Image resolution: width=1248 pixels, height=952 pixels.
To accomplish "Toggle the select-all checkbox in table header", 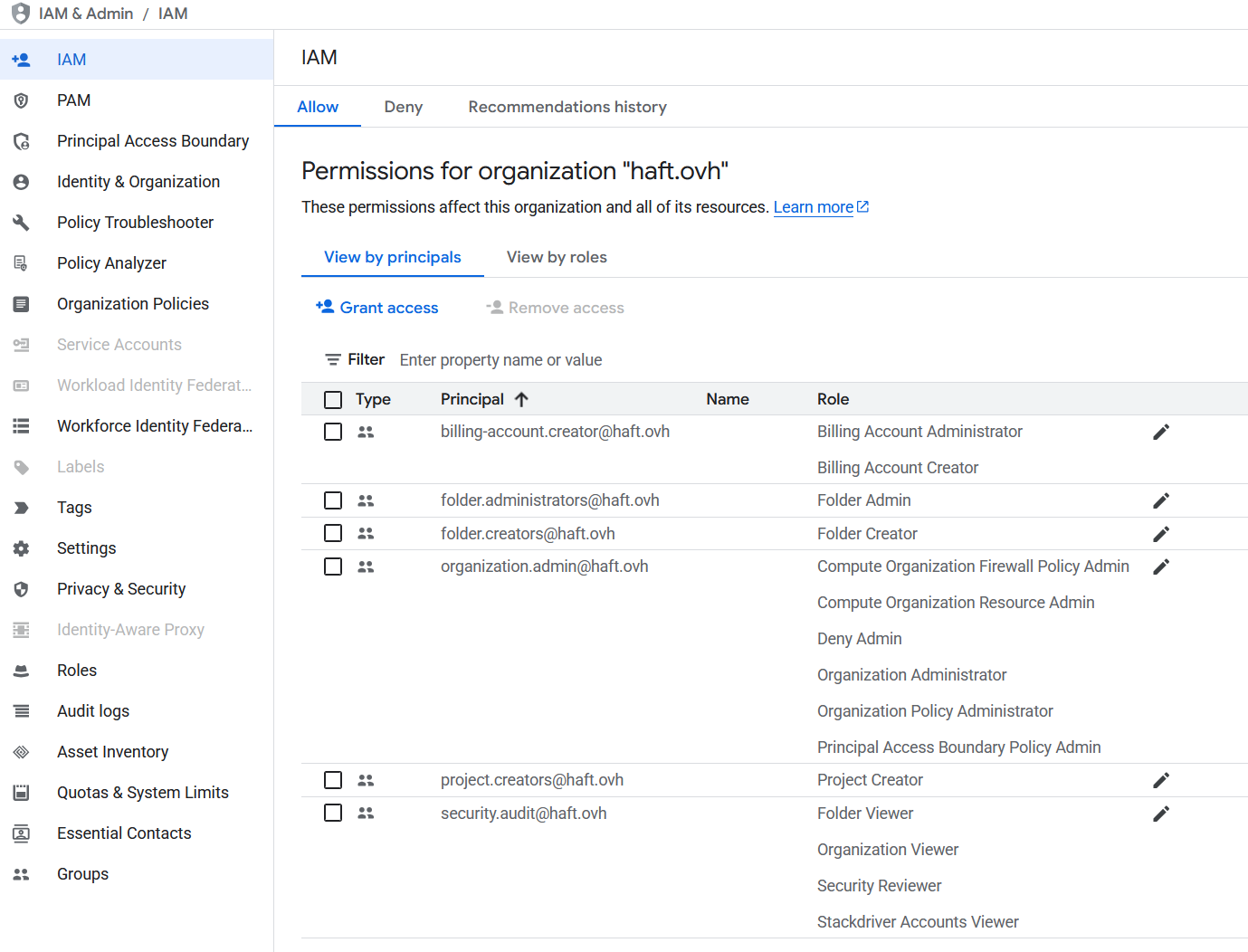I will pos(333,400).
